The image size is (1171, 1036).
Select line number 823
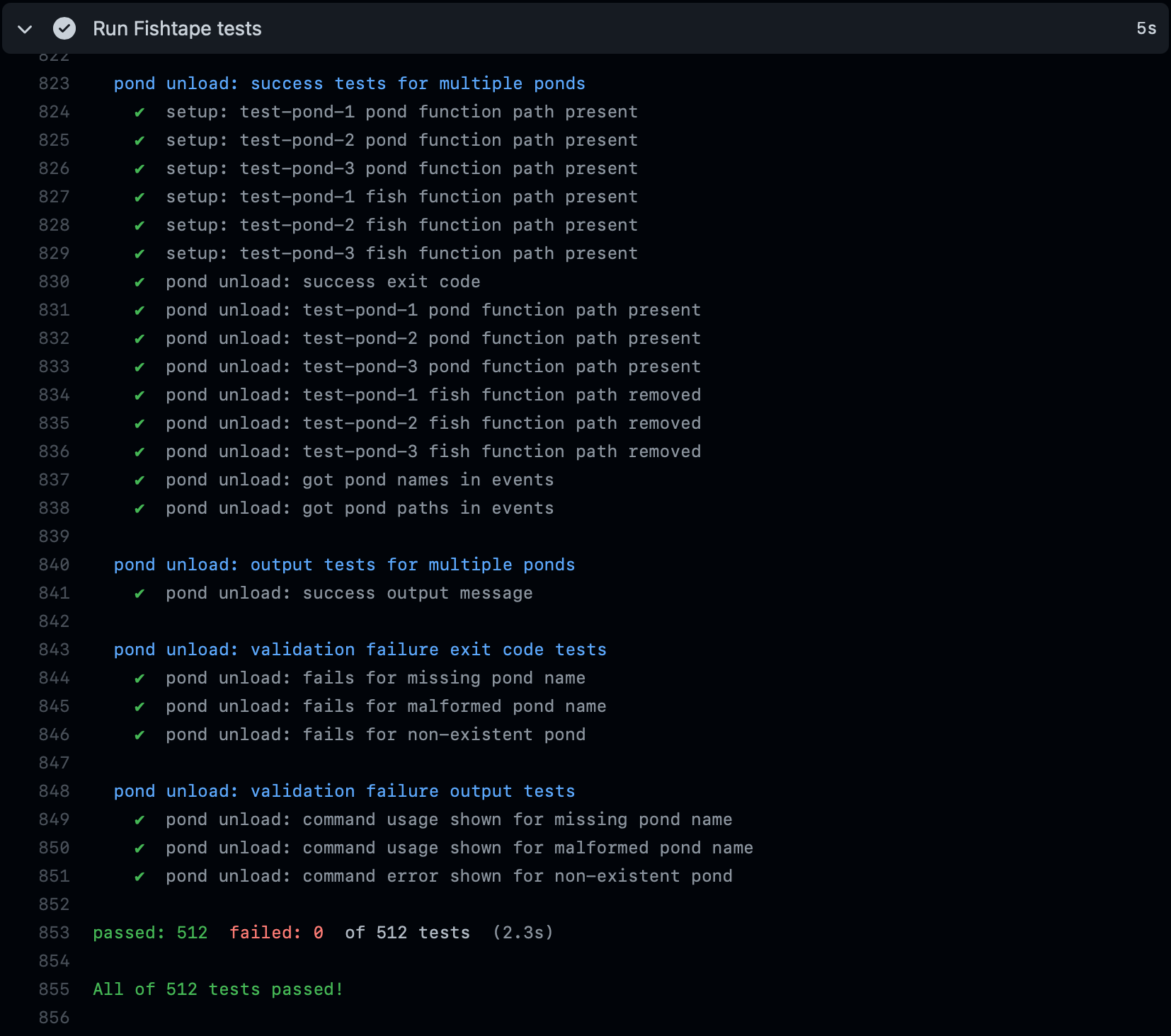coord(54,83)
